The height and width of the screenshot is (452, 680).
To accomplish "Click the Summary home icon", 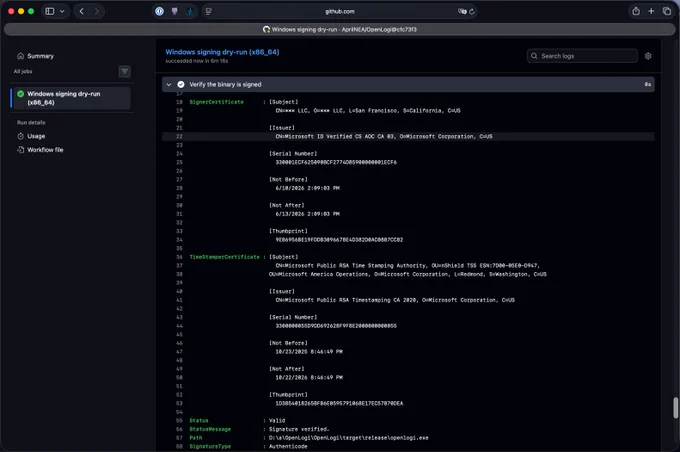I will point(20,56).
